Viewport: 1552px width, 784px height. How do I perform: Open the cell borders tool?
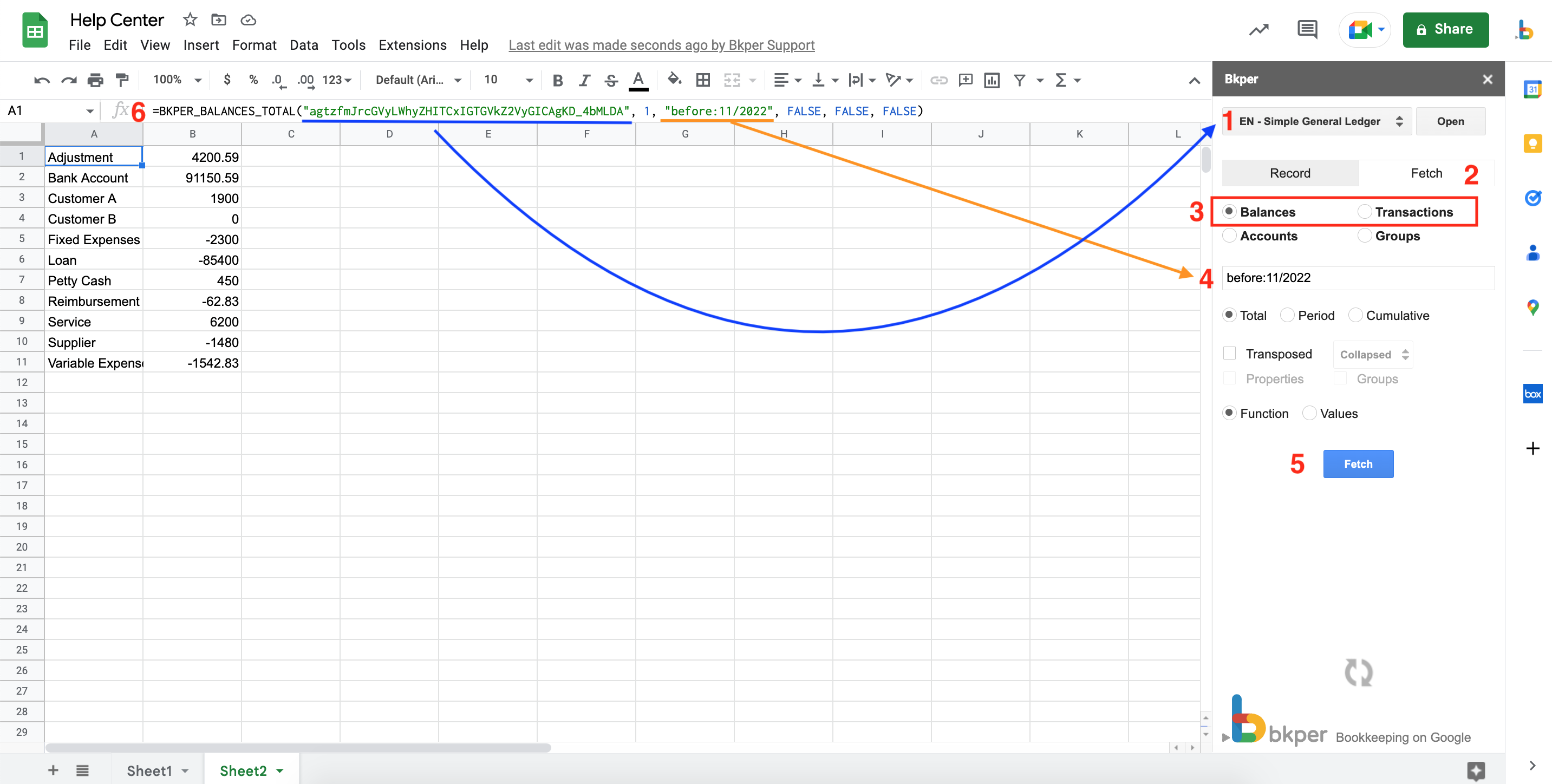[x=702, y=80]
